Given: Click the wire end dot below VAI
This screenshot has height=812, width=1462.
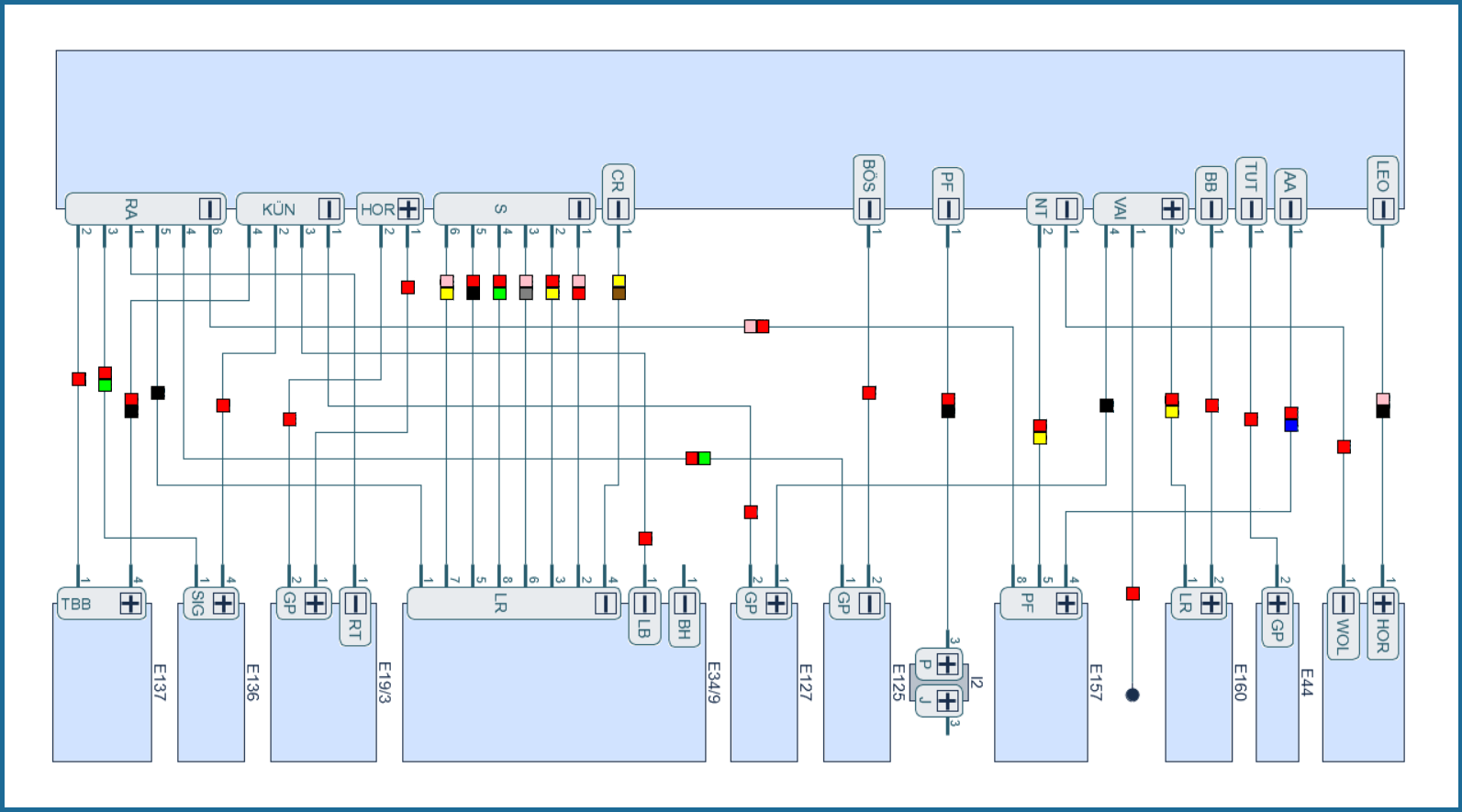Looking at the screenshot, I should (1133, 695).
